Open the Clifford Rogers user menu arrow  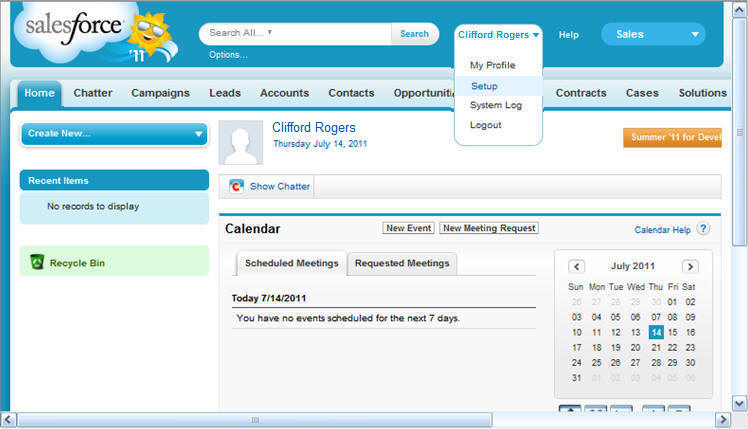[x=536, y=35]
